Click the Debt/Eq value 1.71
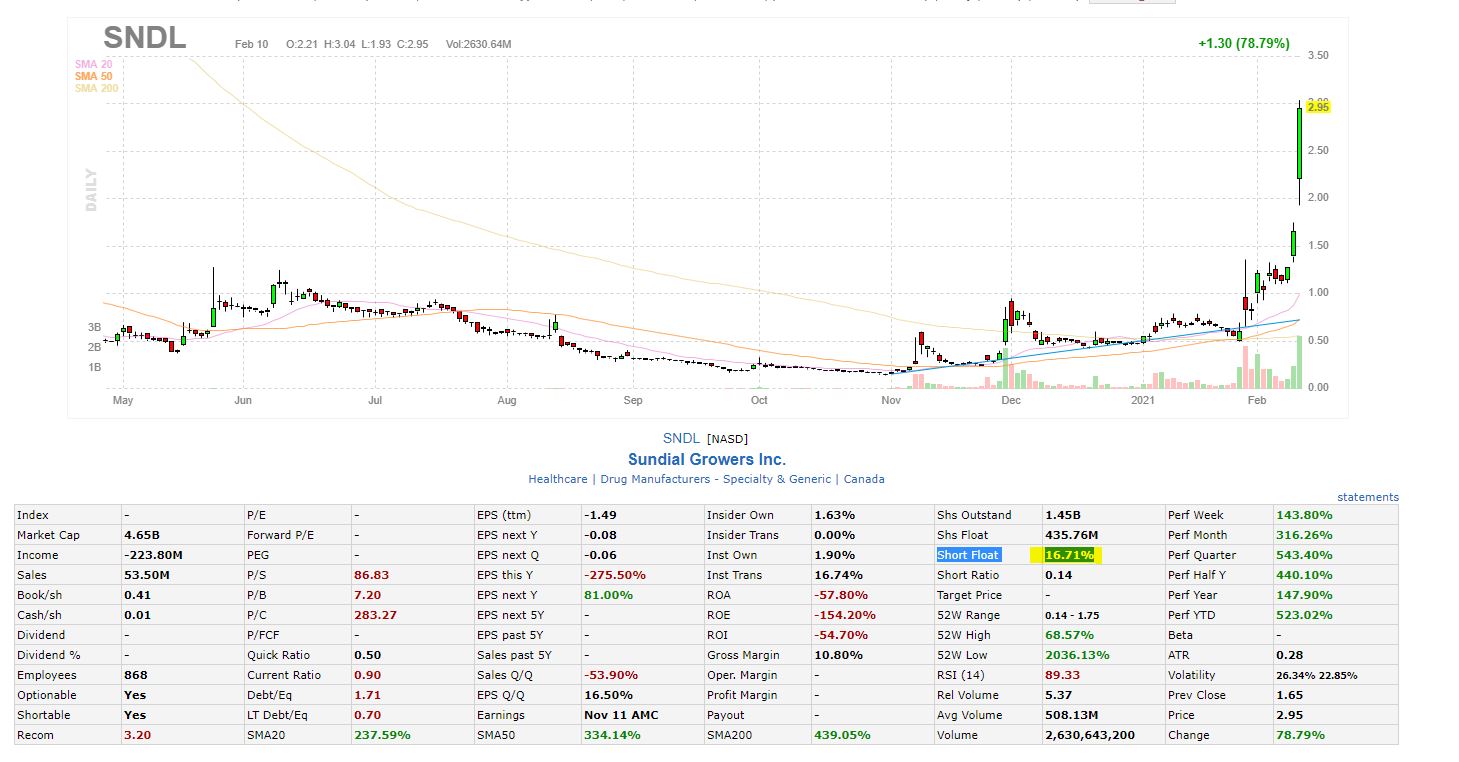The image size is (1459, 762). [x=367, y=695]
